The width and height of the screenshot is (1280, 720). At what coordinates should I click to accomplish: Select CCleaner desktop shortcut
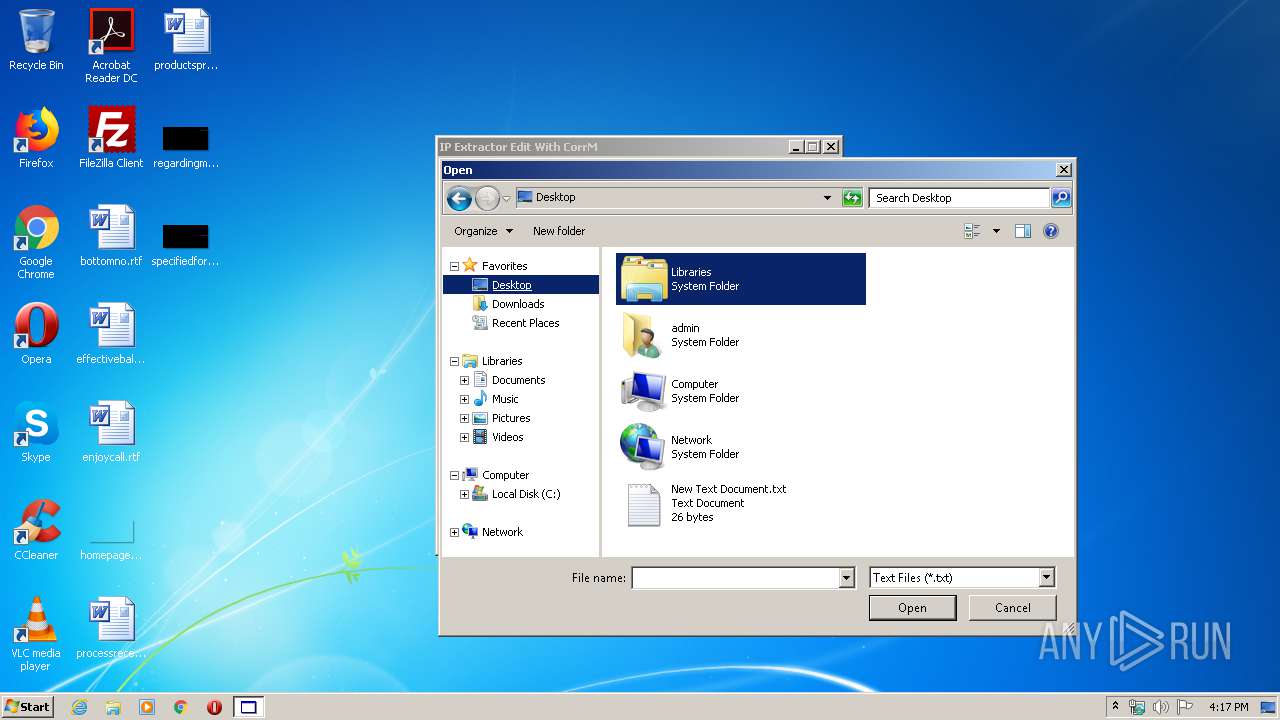click(36, 530)
